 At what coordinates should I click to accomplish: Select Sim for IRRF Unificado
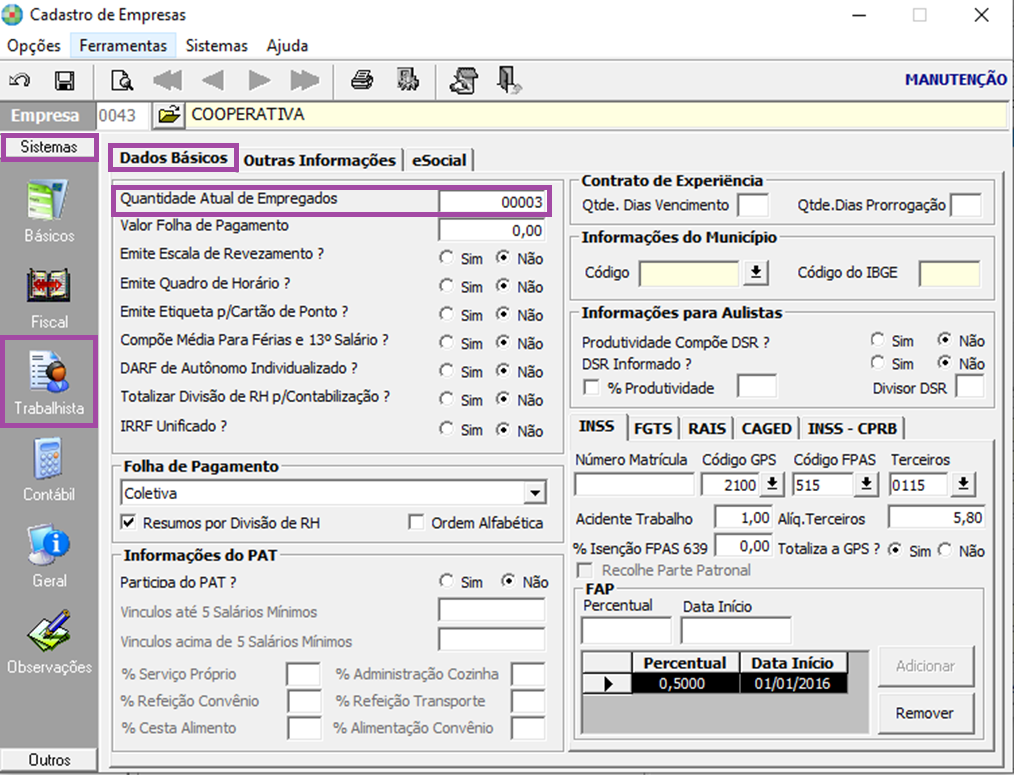coord(446,429)
